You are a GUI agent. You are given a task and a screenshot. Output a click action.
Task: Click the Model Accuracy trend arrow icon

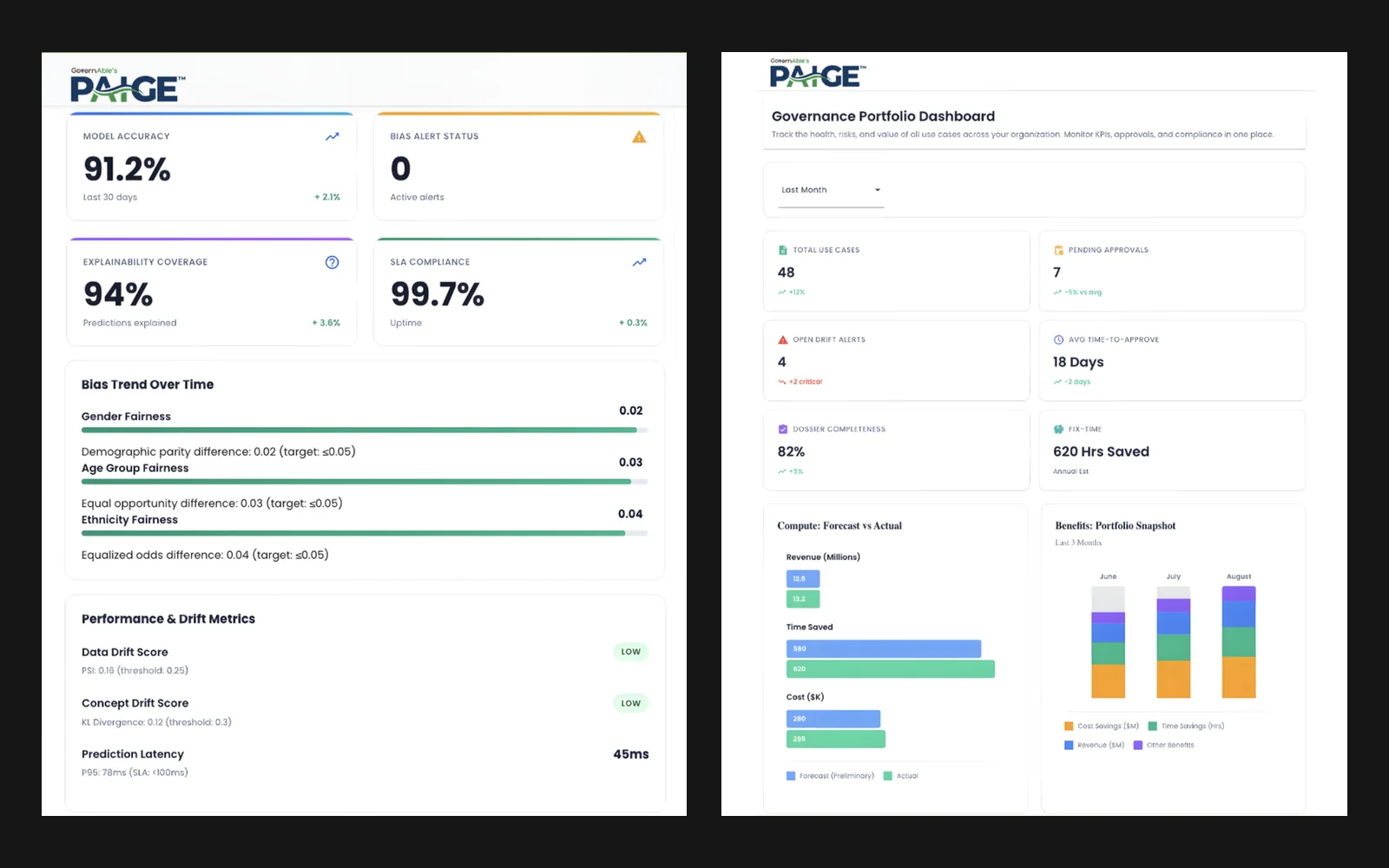[332, 136]
